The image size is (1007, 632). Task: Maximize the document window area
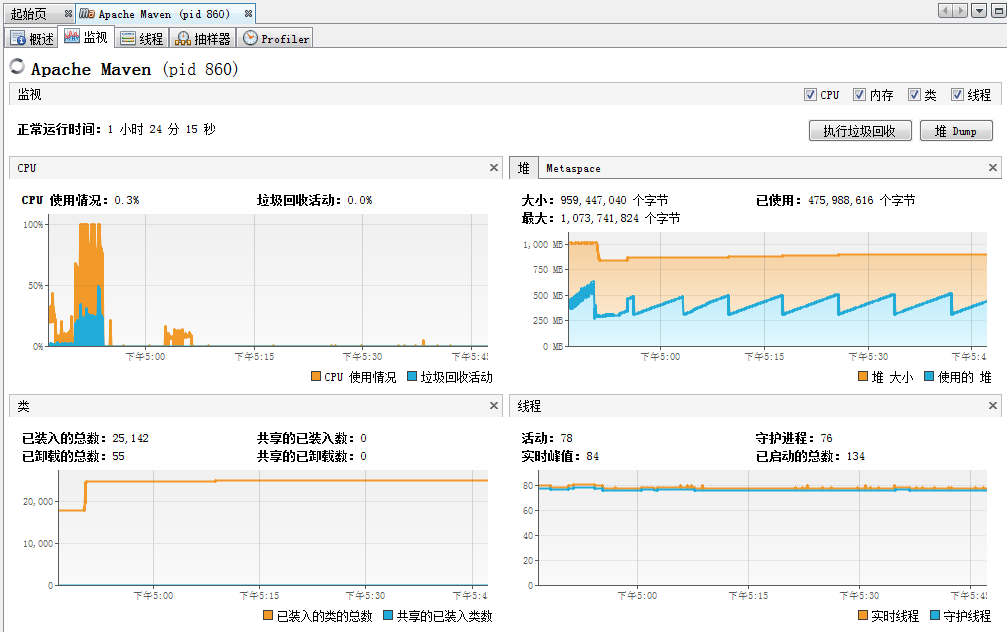click(999, 10)
